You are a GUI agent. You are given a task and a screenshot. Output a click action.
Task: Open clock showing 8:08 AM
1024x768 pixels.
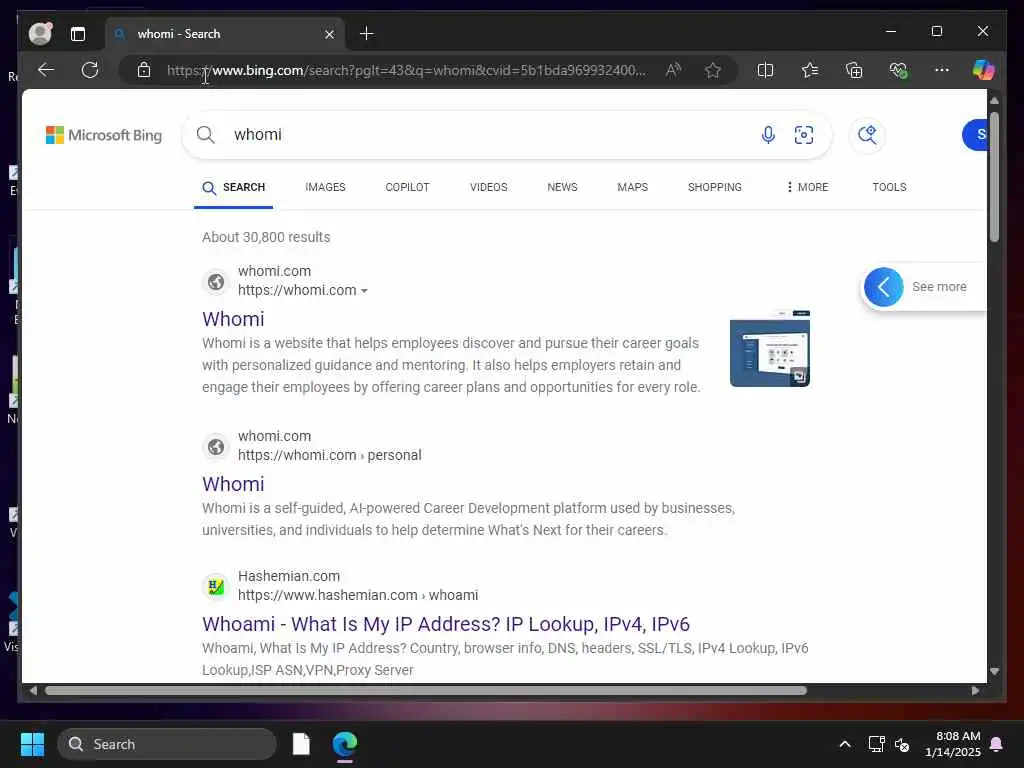point(953,744)
